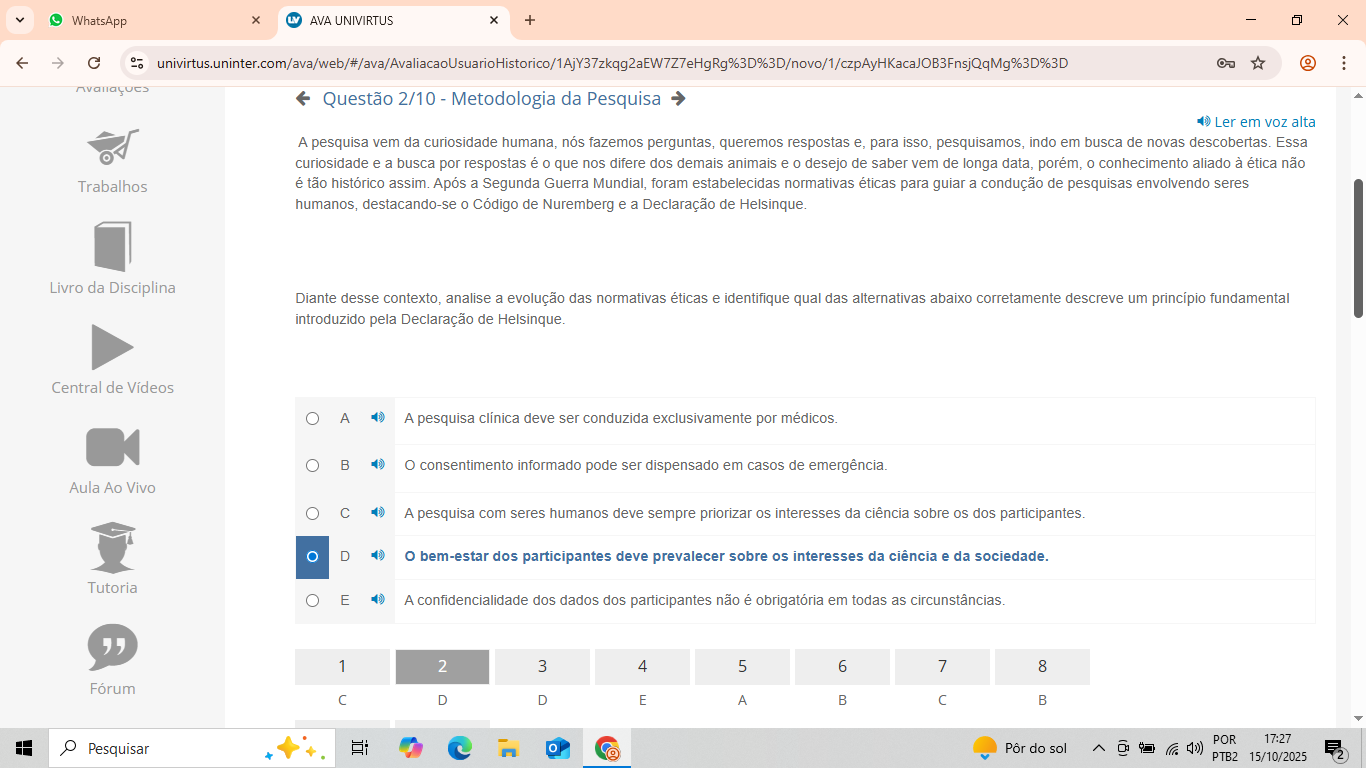1366x768 pixels.
Task: Click Ler em voz alta link
Action: (x=1256, y=122)
